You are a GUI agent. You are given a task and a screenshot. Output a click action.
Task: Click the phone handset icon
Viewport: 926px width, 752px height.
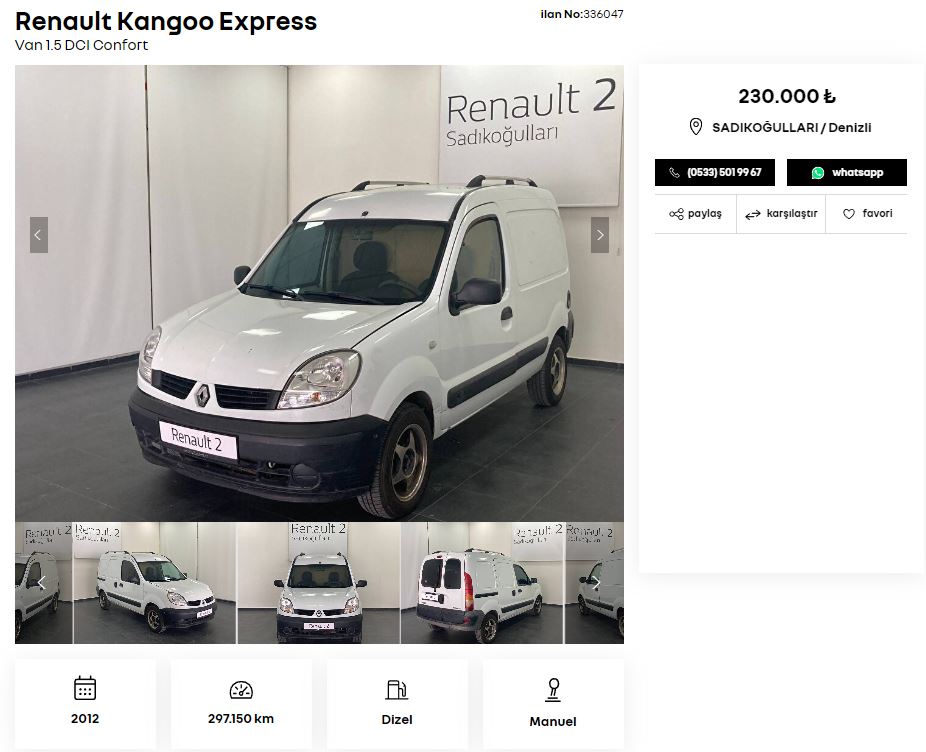coord(674,172)
